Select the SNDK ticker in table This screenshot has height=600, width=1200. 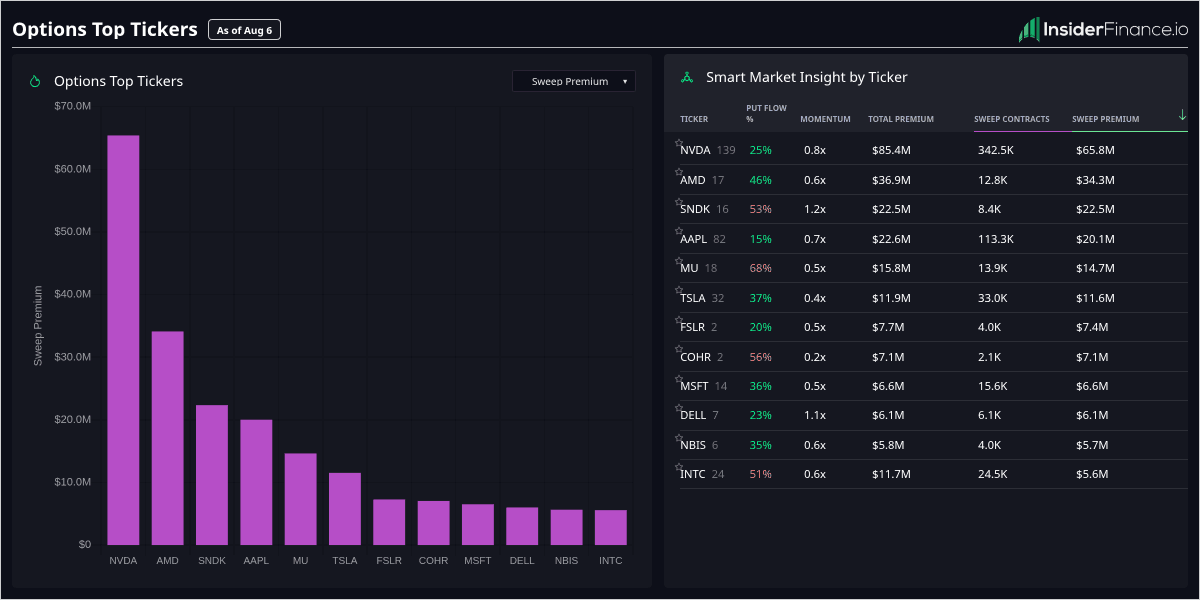695,209
